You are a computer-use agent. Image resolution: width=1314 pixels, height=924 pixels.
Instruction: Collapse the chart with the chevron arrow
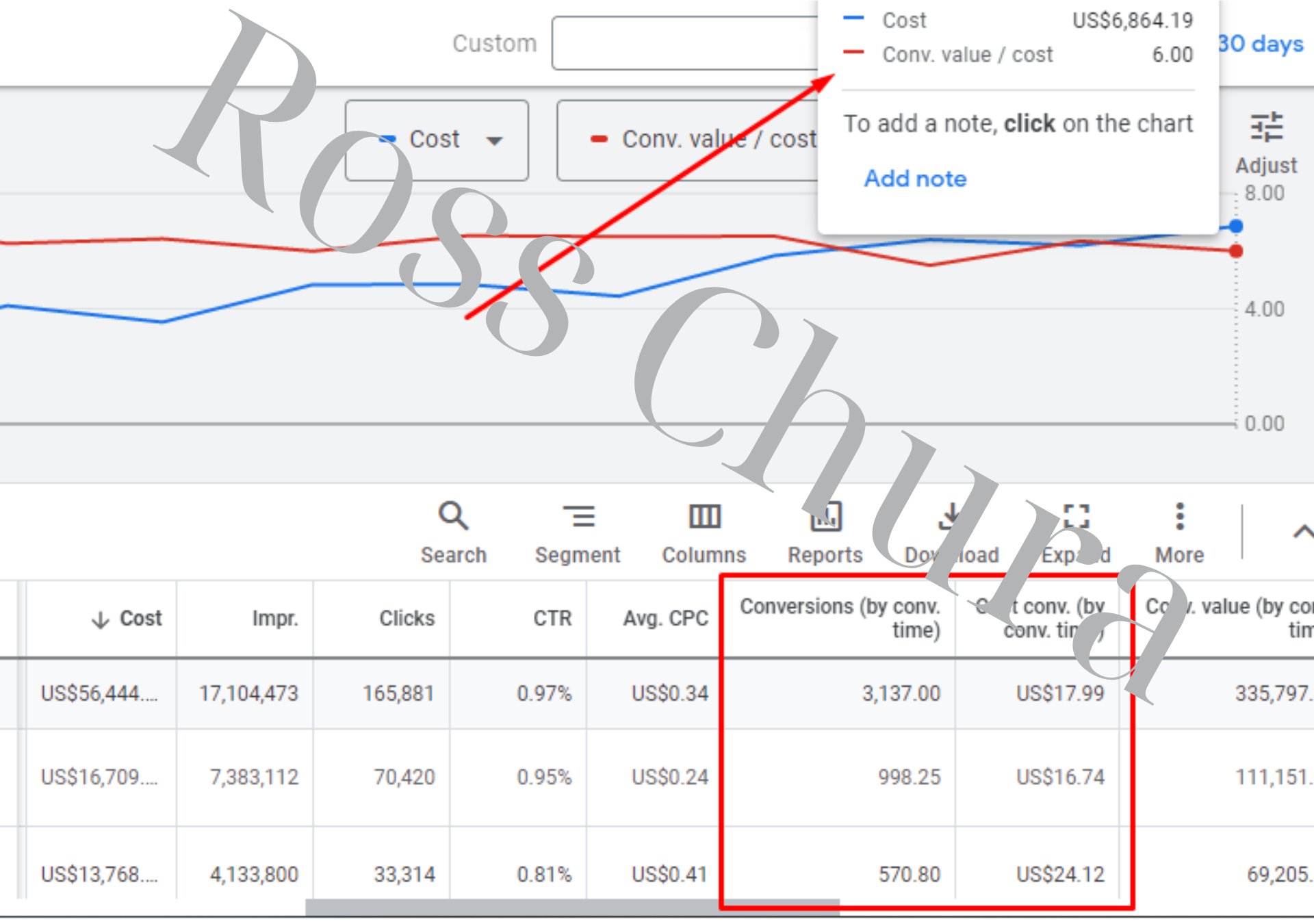coord(1302,532)
